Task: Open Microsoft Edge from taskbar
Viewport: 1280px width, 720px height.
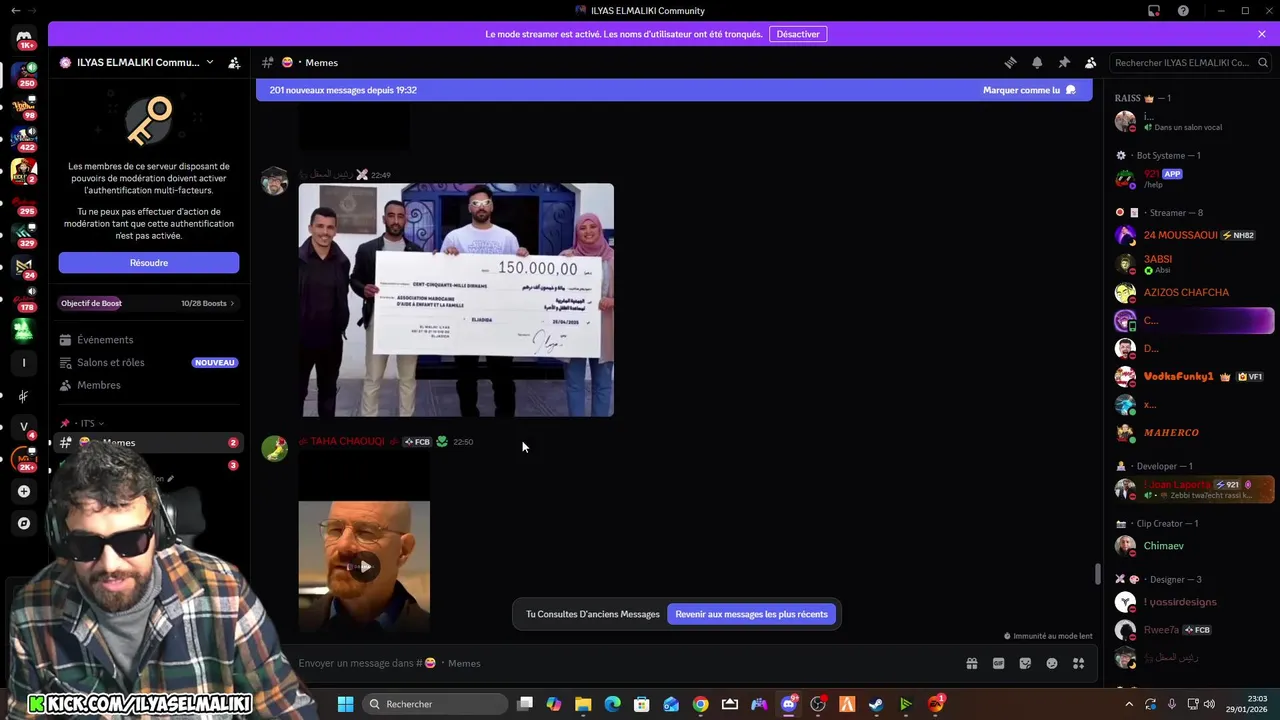Action: tap(612, 704)
